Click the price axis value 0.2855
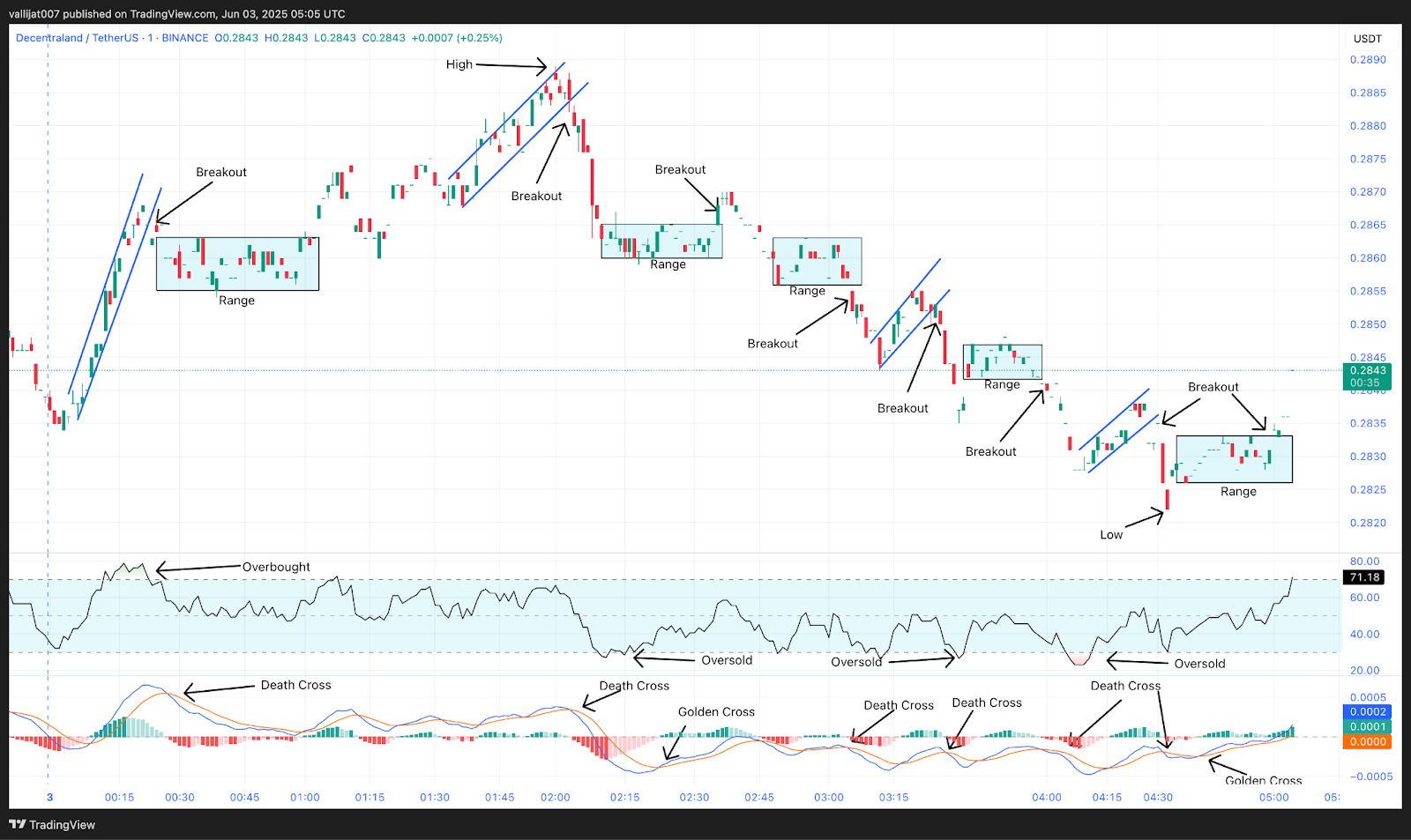The width and height of the screenshot is (1411, 840). pos(1368,292)
